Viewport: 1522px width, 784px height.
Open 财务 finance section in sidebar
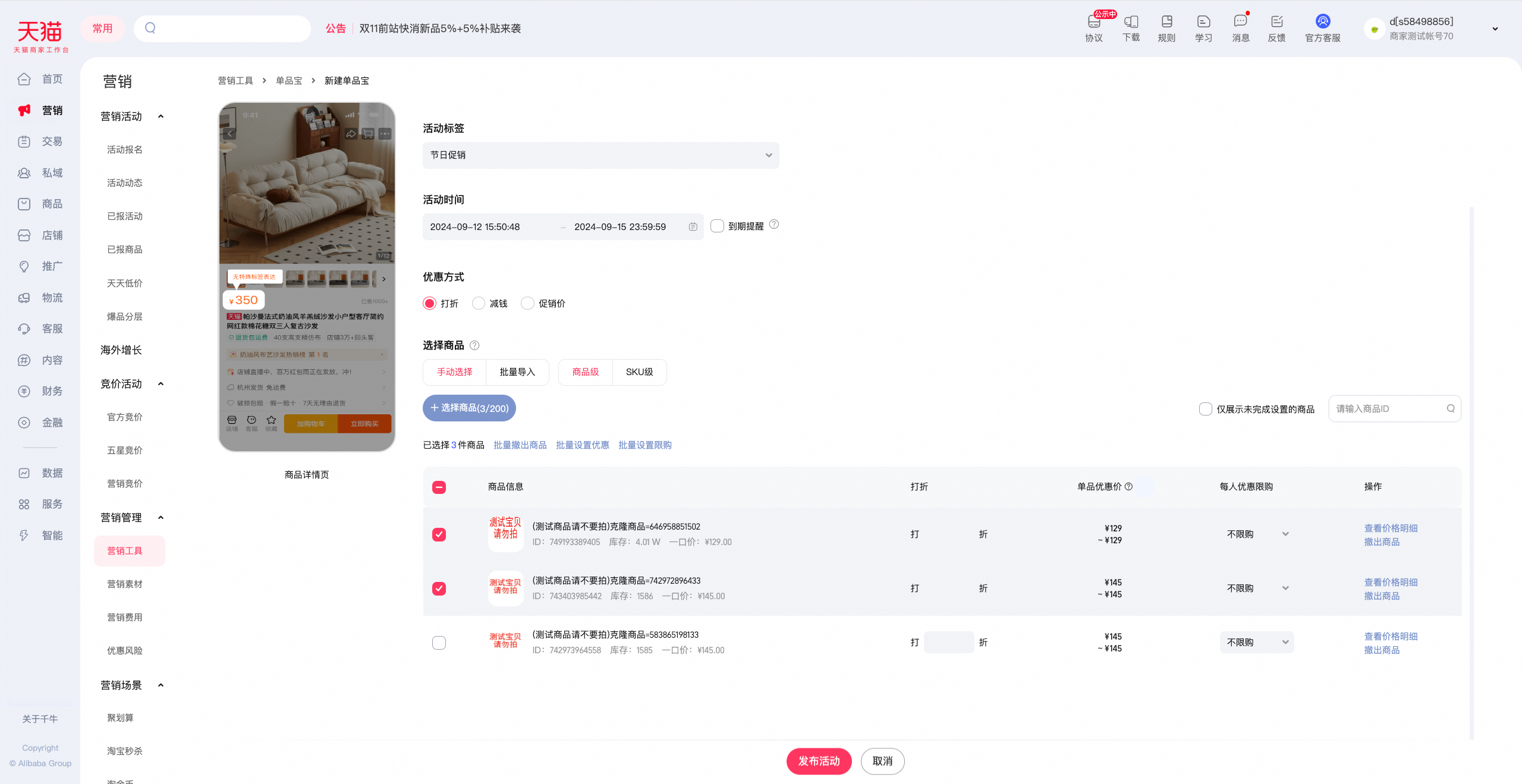[40, 391]
